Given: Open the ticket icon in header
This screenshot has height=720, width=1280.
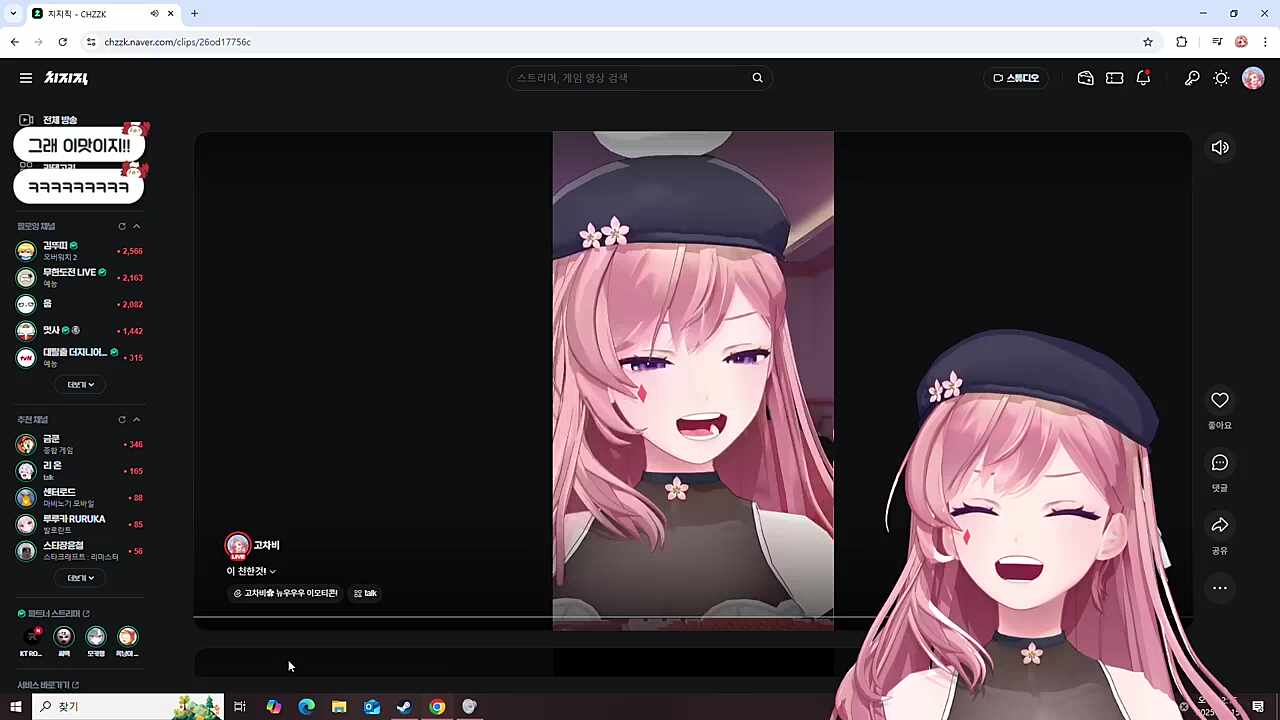Looking at the screenshot, I should [x=1114, y=78].
